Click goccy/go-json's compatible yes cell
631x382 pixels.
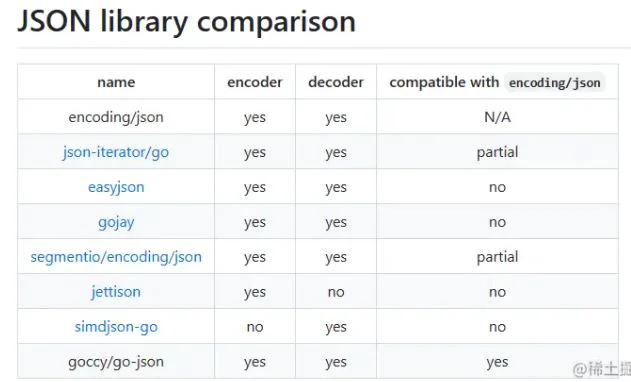[497, 362]
